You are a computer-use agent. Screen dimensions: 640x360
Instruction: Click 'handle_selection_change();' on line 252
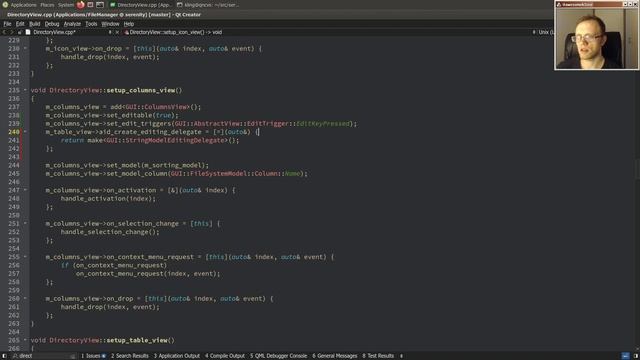click(x=110, y=232)
